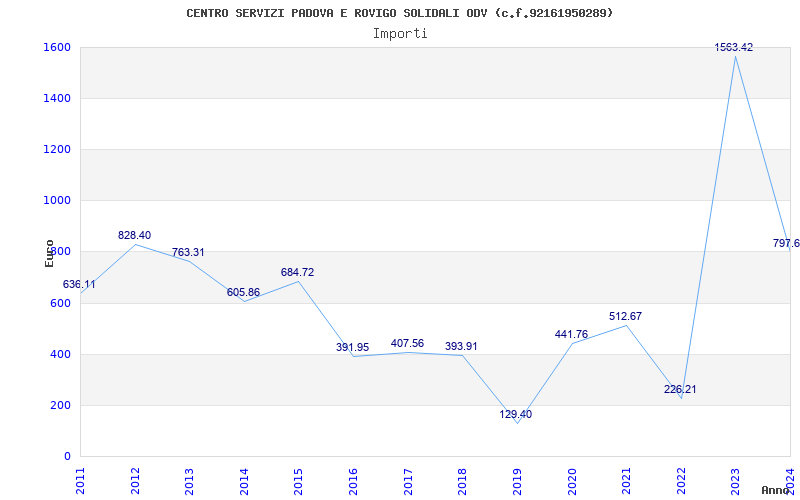The width and height of the screenshot is (800, 500).
Task: Click the 1563.42 peak data label
Action: pyautogui.click(x=734, y=47)
